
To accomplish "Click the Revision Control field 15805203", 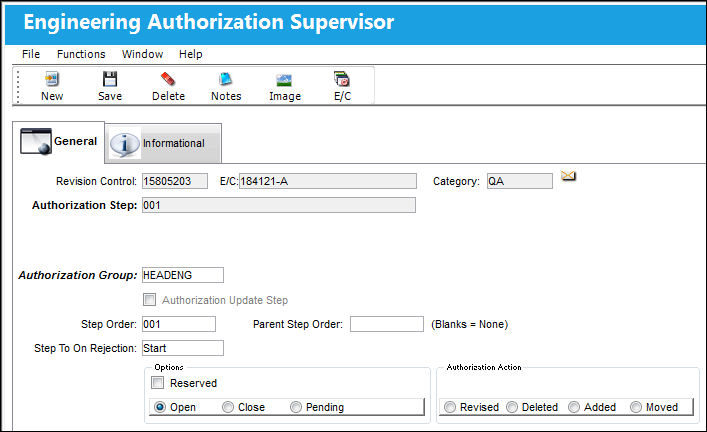I will click(x=175, y=181).
